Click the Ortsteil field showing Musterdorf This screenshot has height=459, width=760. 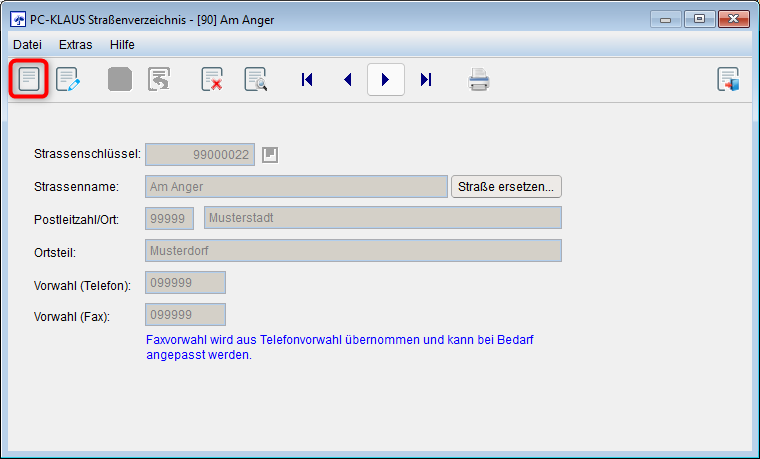click(353, 250)
